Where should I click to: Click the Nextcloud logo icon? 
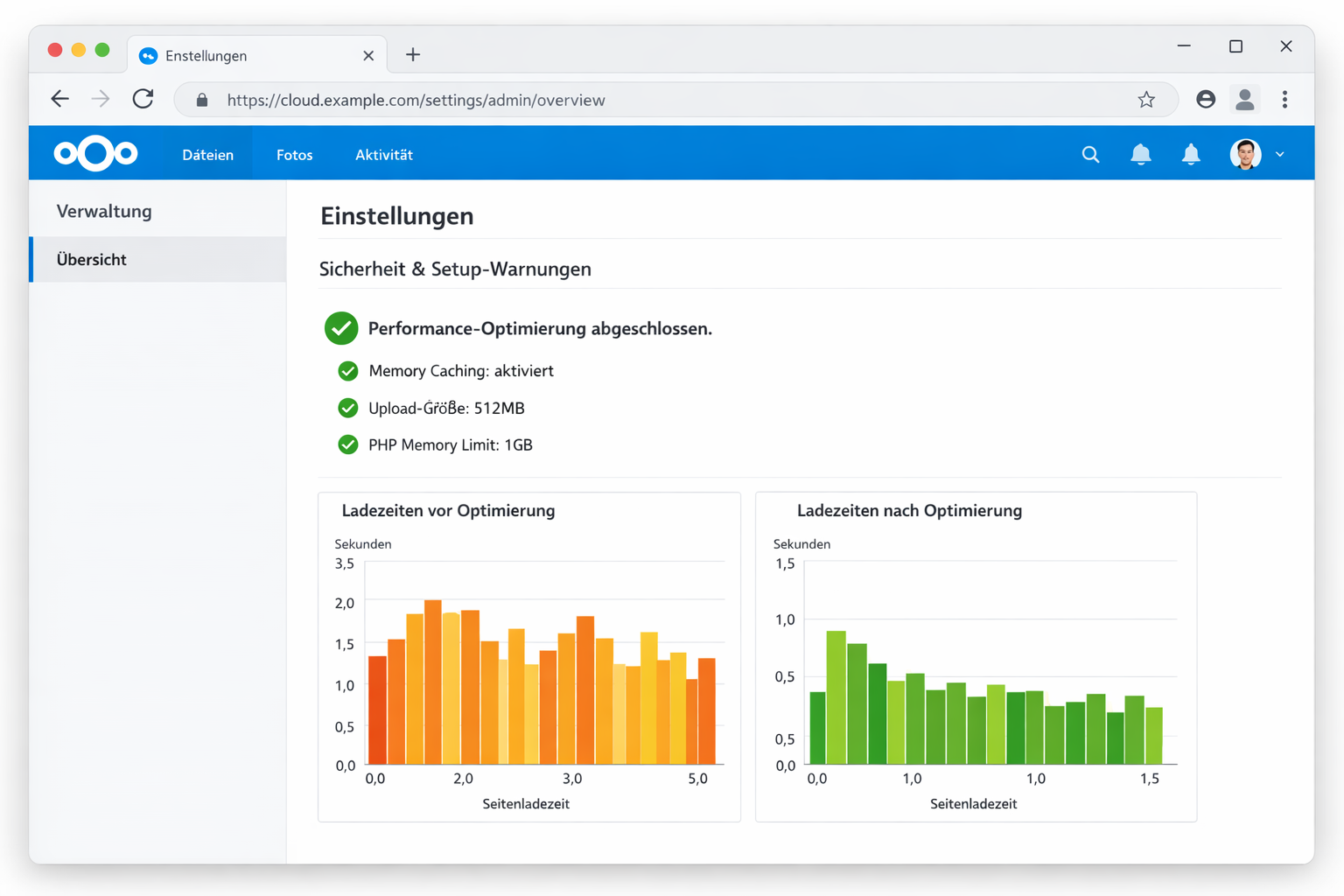tap(94, 153)
